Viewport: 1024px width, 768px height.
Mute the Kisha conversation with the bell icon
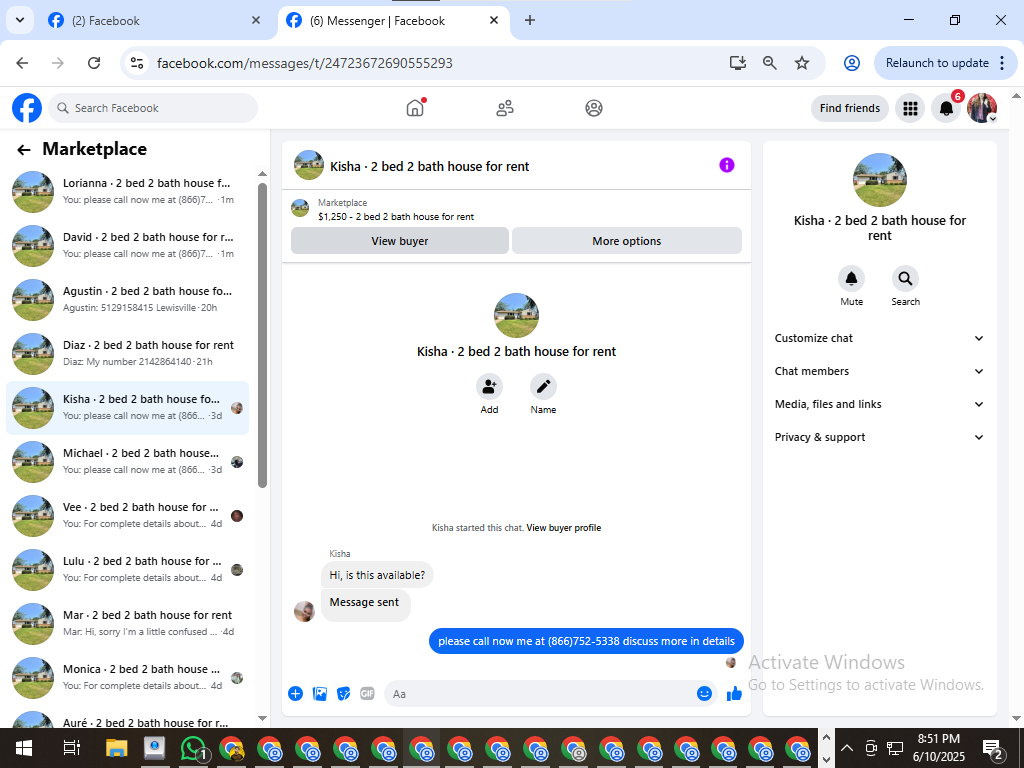pos(852,279)
